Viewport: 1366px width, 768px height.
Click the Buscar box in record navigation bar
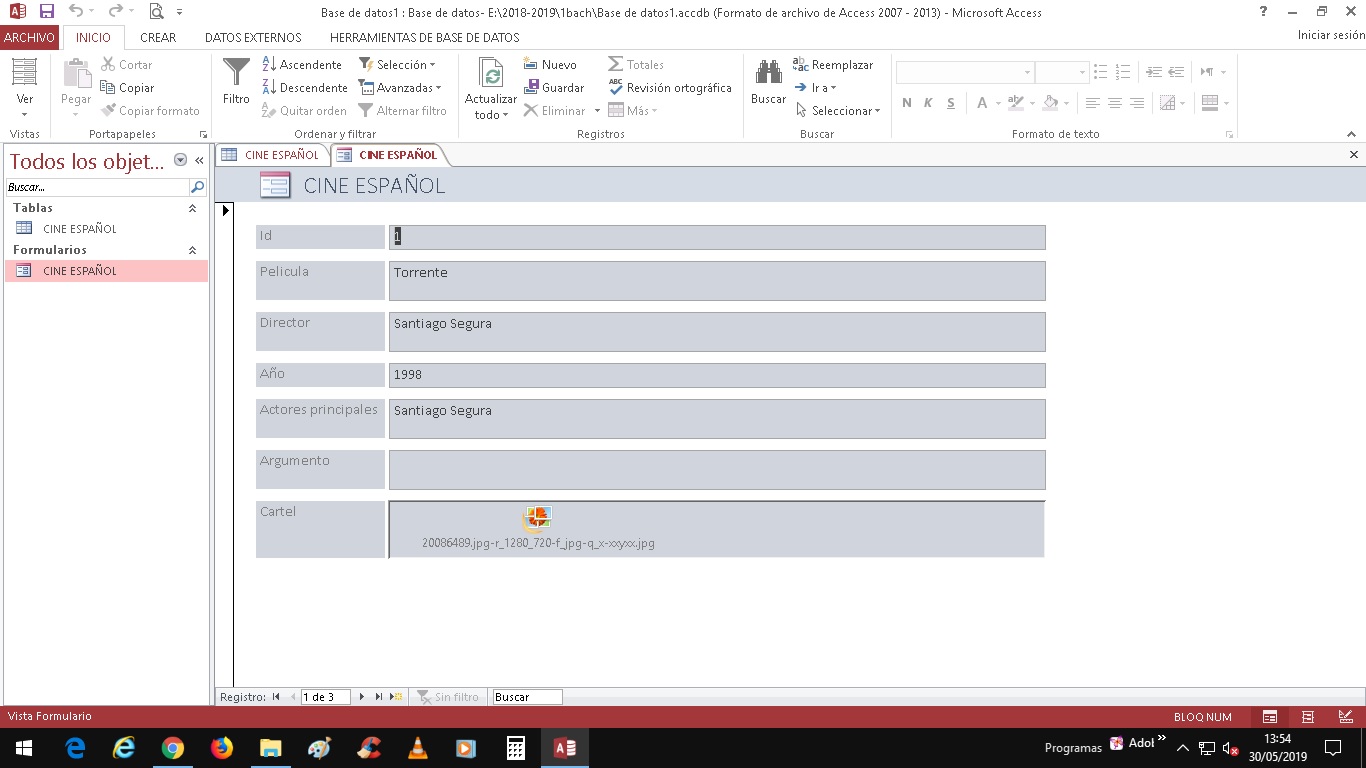pyautogui.click(x=527, y=697)
